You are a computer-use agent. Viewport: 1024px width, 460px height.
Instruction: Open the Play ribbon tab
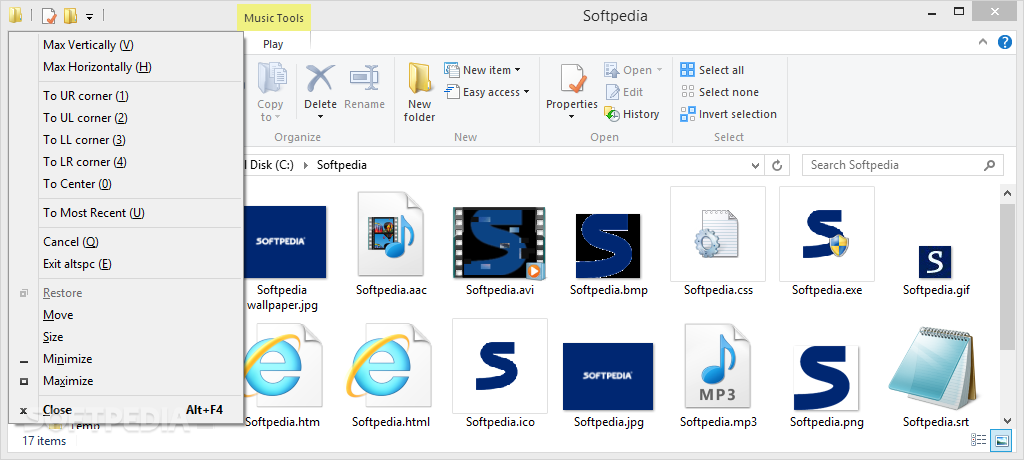(x=273, y=44)
